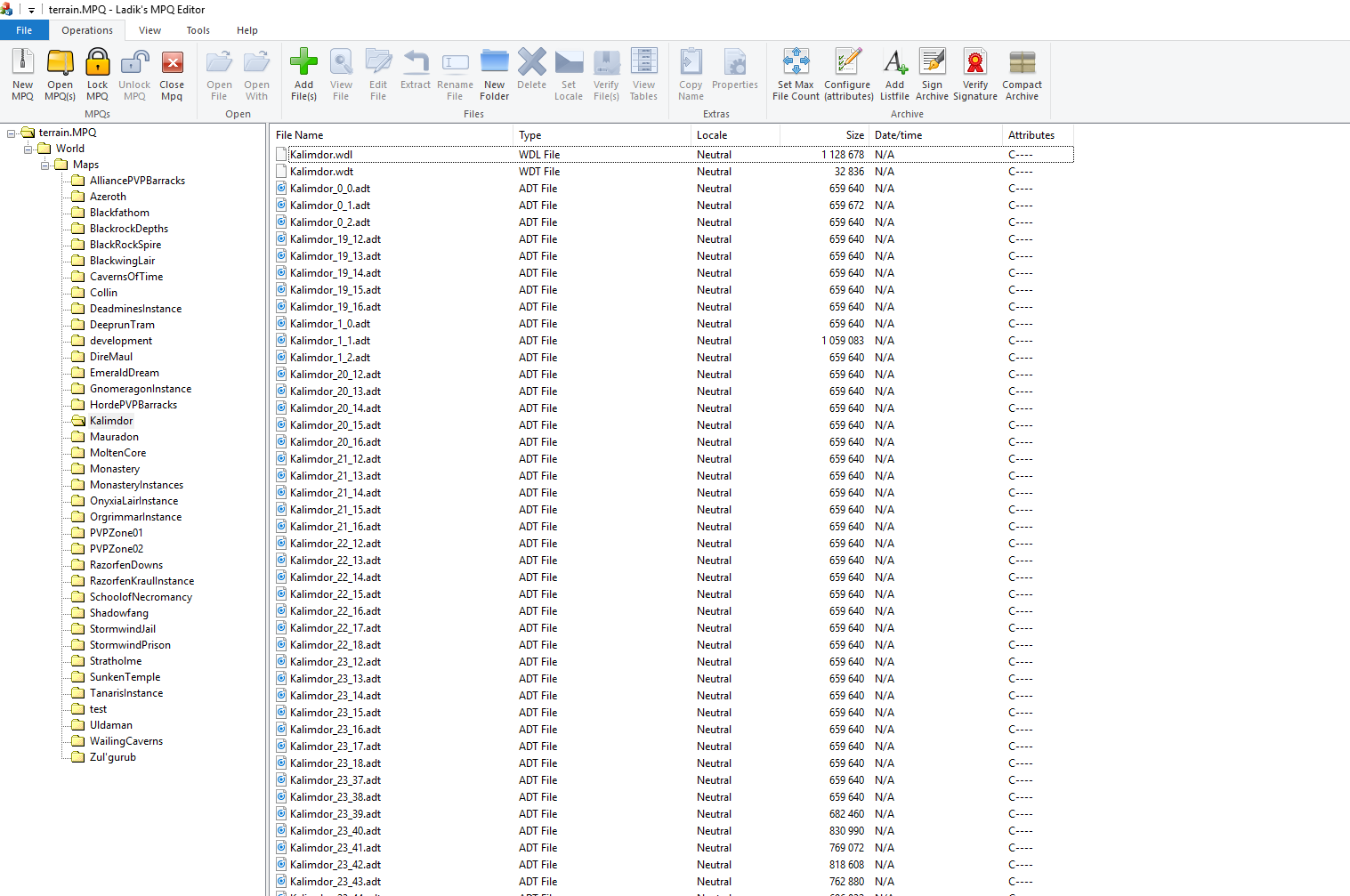
Task: Select the Kalimdor_23_40.adt file
Action: (x=335, y=831)
